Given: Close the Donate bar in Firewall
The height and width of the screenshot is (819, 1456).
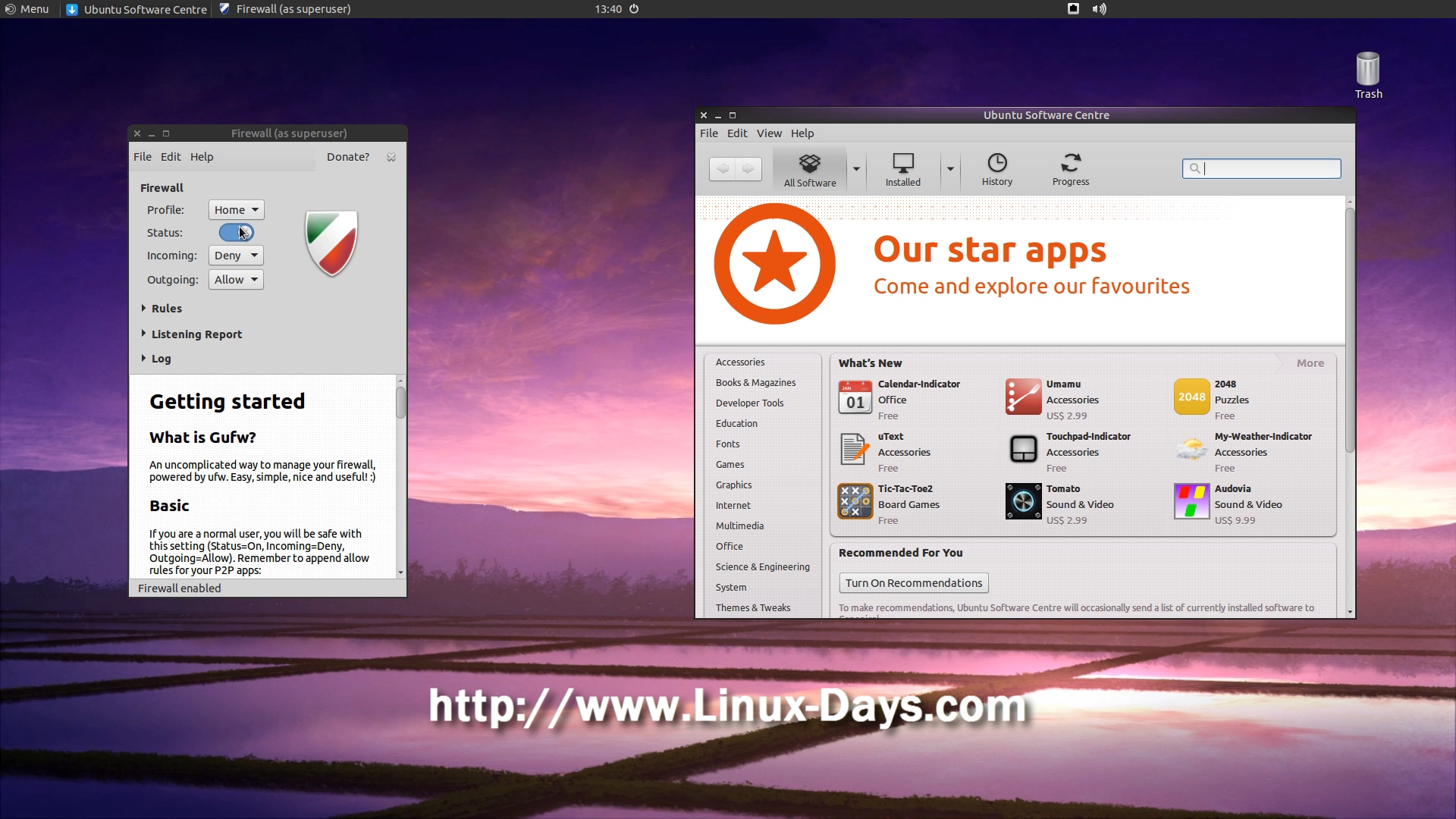Looking at the screenshot, I should pos(391,157).
